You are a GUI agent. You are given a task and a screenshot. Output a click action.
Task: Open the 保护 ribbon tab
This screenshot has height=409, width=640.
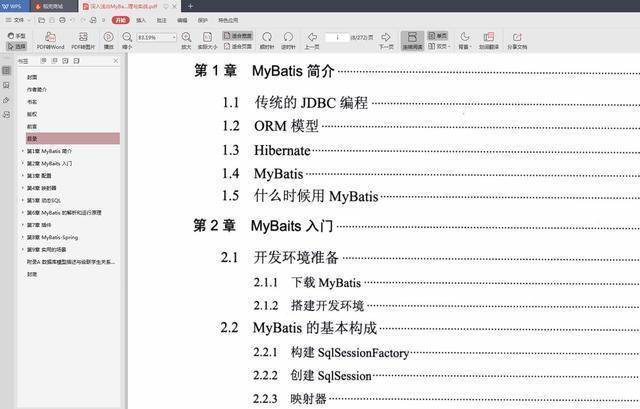203,20
